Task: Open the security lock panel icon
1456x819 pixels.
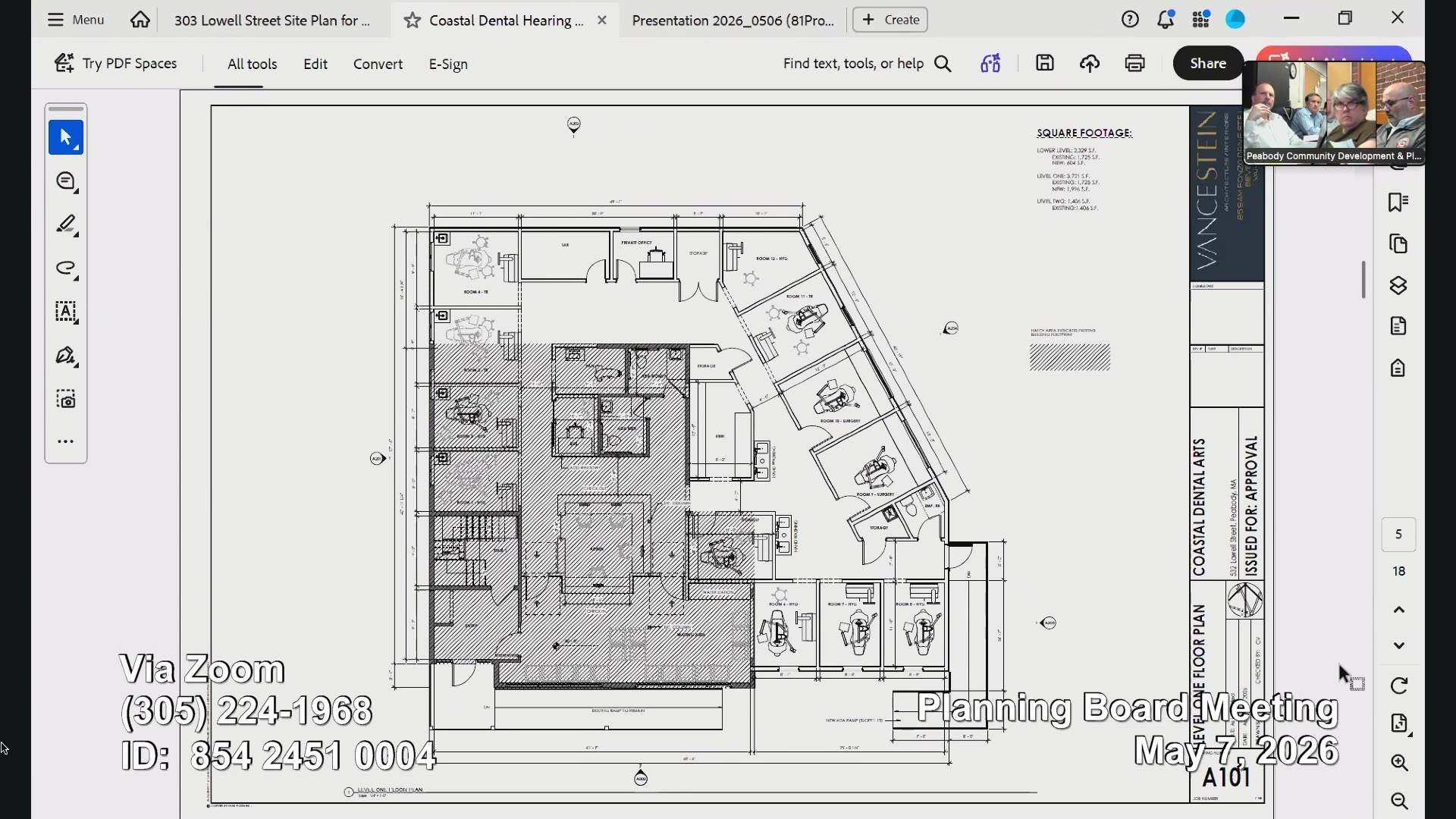Action: 1398,369
